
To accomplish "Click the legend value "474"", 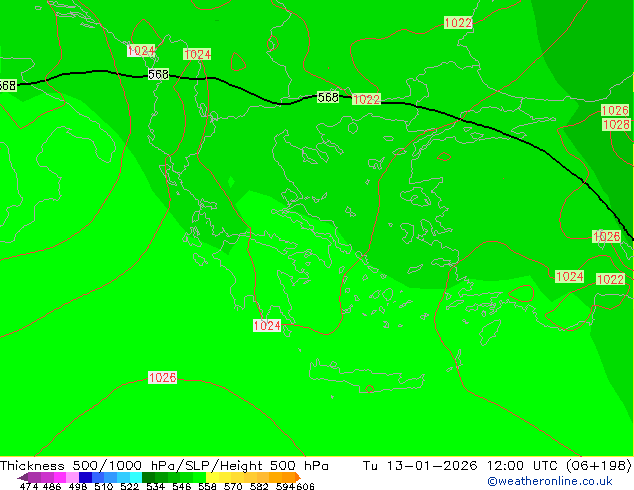I will click(29, 486).
